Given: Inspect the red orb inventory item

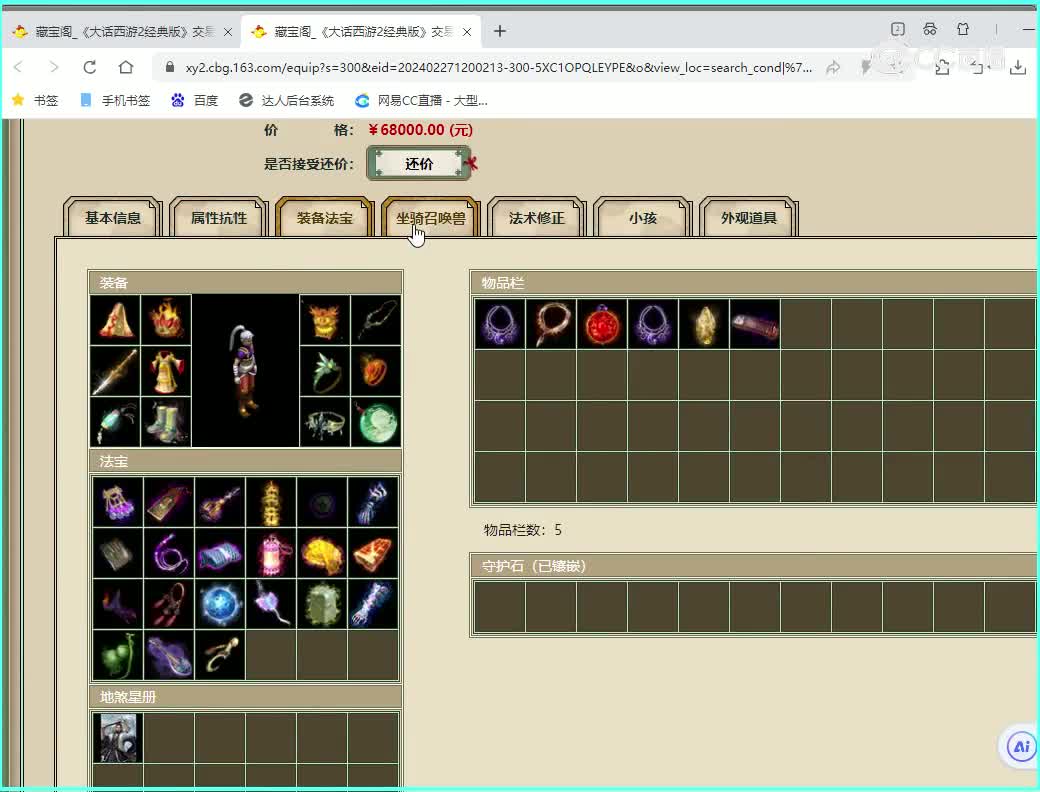Looking at the screenshot, I should 602,324.
